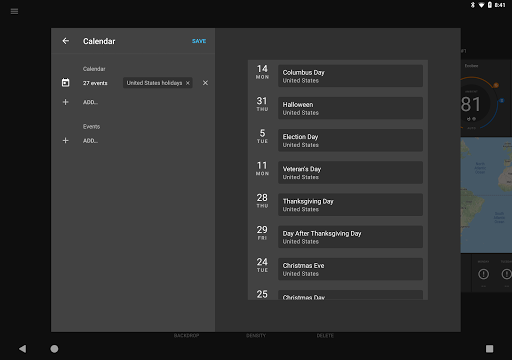
Task: Remove United States holidays chip
Action: tap(188, 83)
